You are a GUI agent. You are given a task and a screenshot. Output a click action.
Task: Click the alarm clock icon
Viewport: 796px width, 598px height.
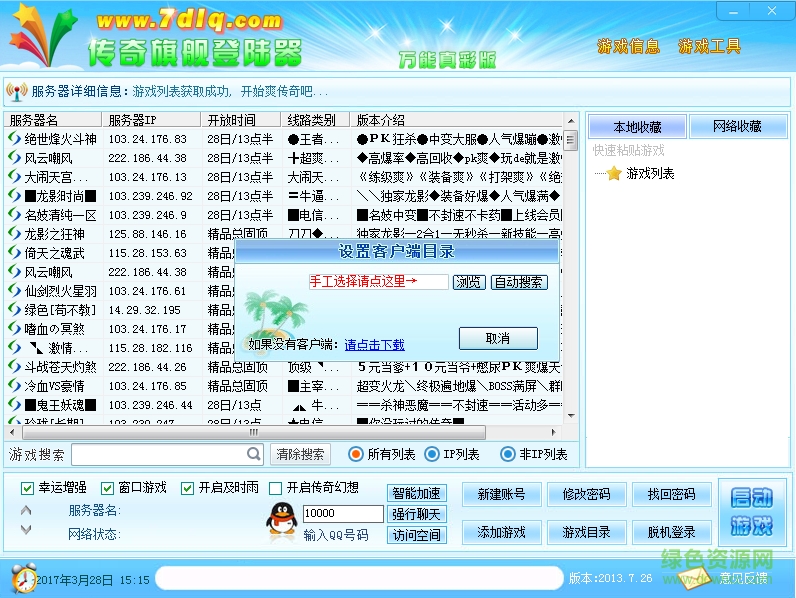(x=24, y=578)
